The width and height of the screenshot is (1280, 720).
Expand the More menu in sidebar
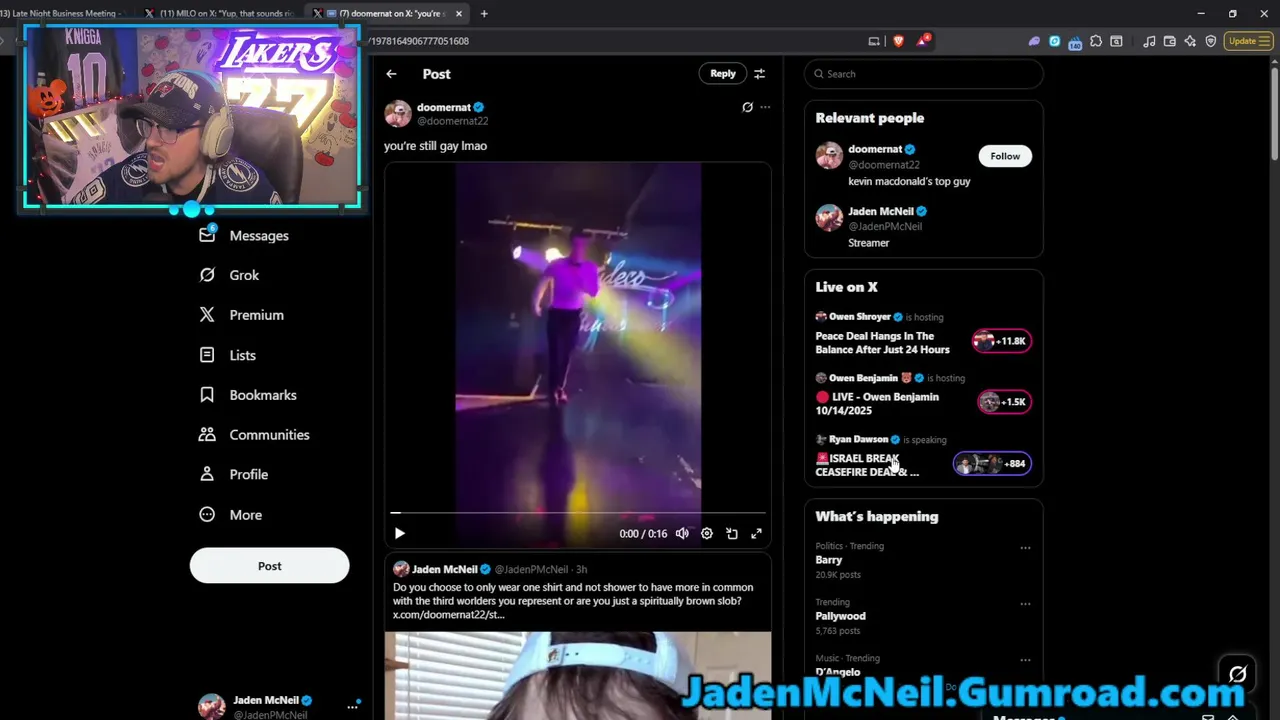pos(231,515)
